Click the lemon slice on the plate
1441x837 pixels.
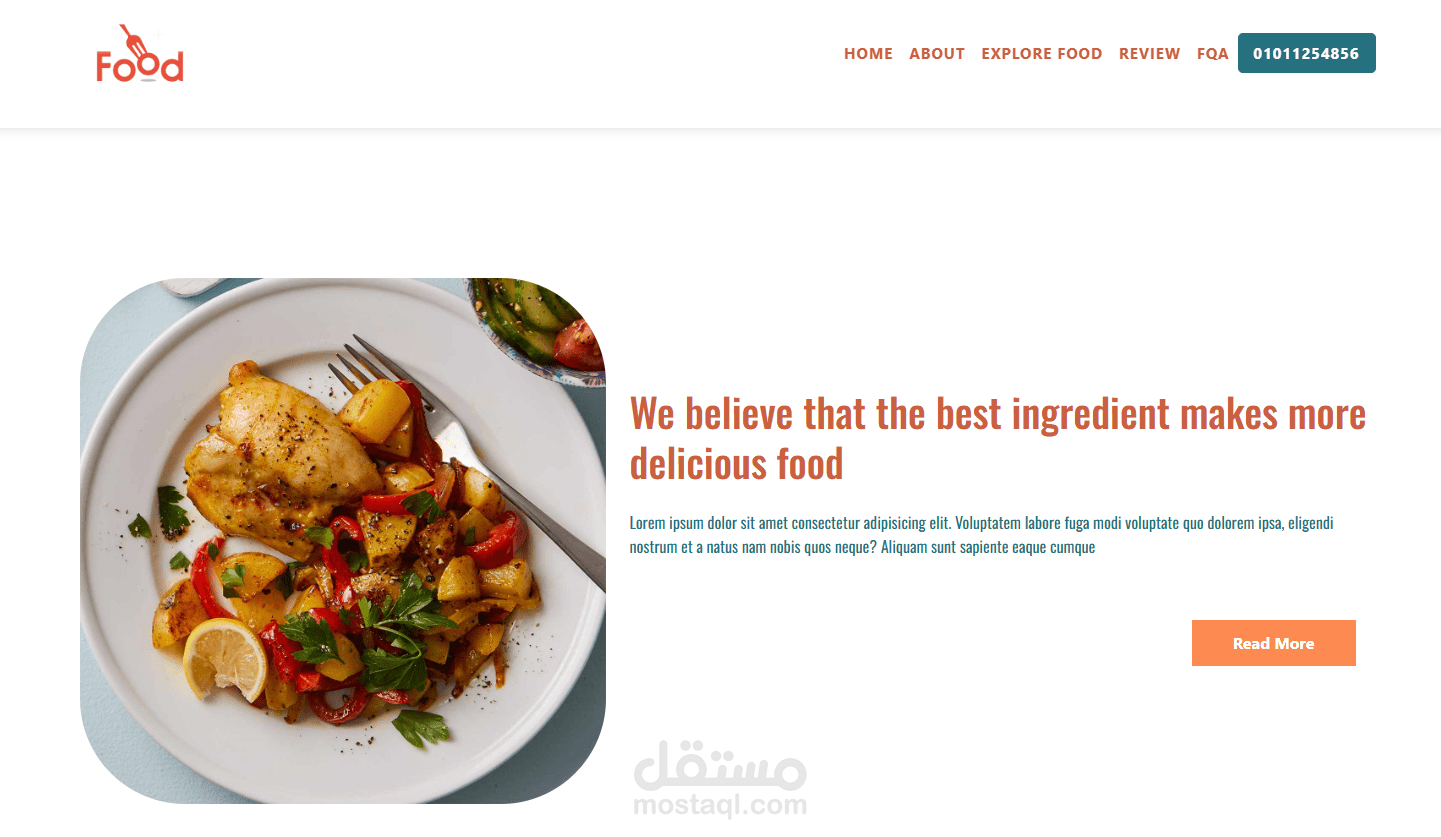coord(225,658)
